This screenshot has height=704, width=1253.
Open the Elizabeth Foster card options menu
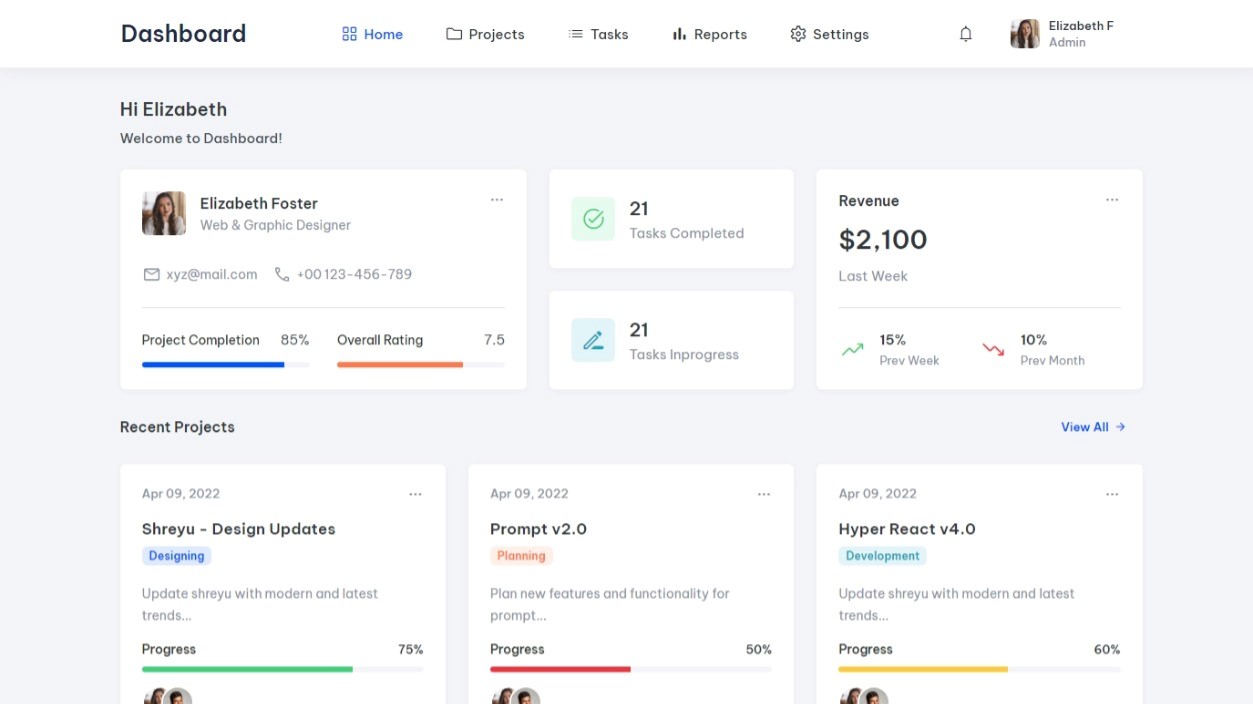[497, 200]
